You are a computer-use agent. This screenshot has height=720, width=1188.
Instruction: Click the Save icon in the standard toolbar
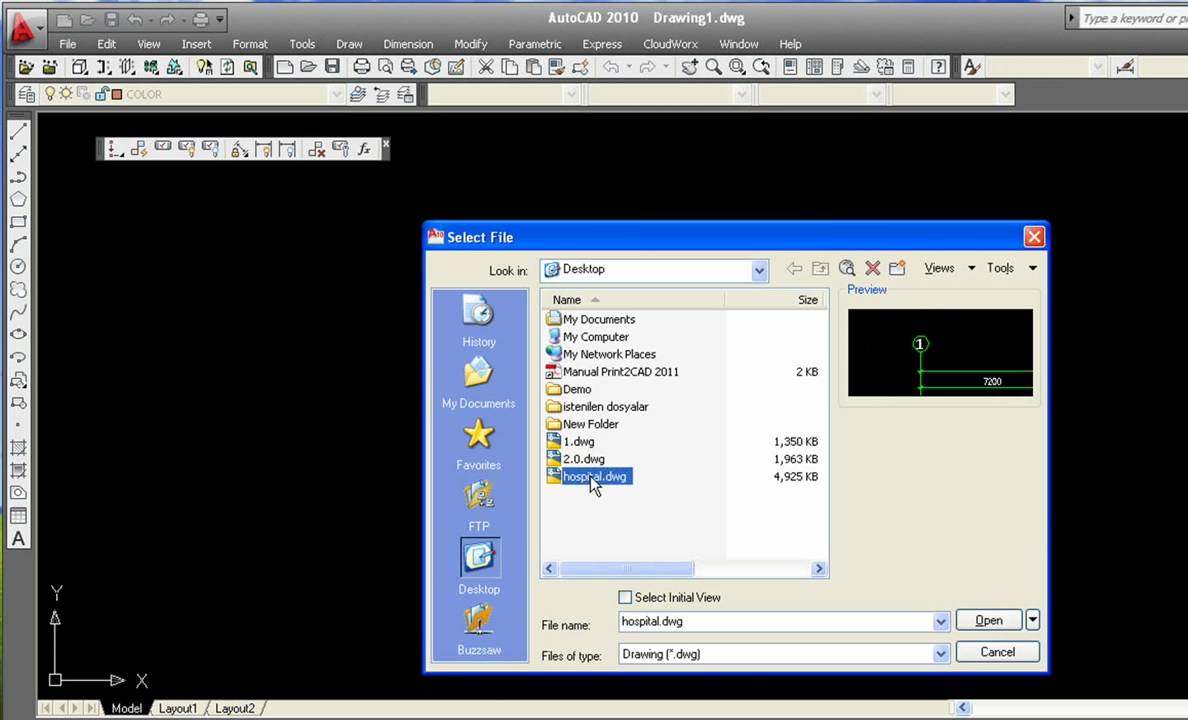click(x=333, y=67)
